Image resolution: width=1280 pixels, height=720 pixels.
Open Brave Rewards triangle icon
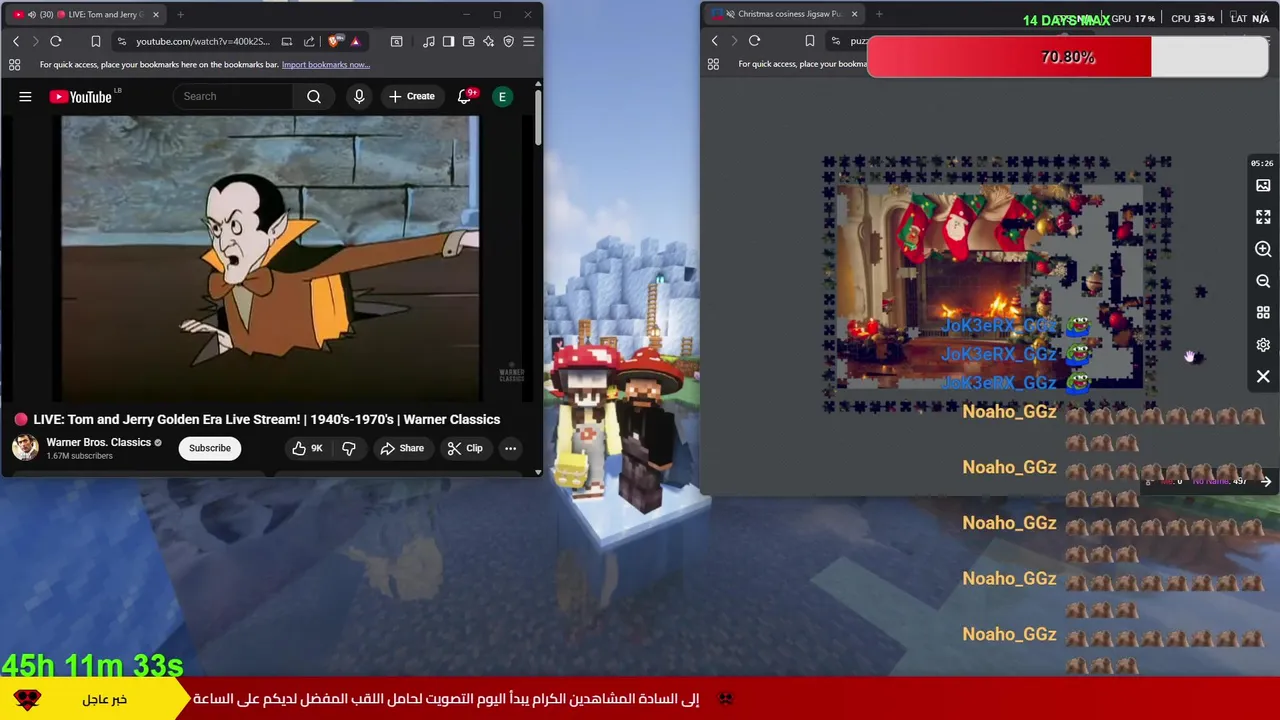(355, 41)
